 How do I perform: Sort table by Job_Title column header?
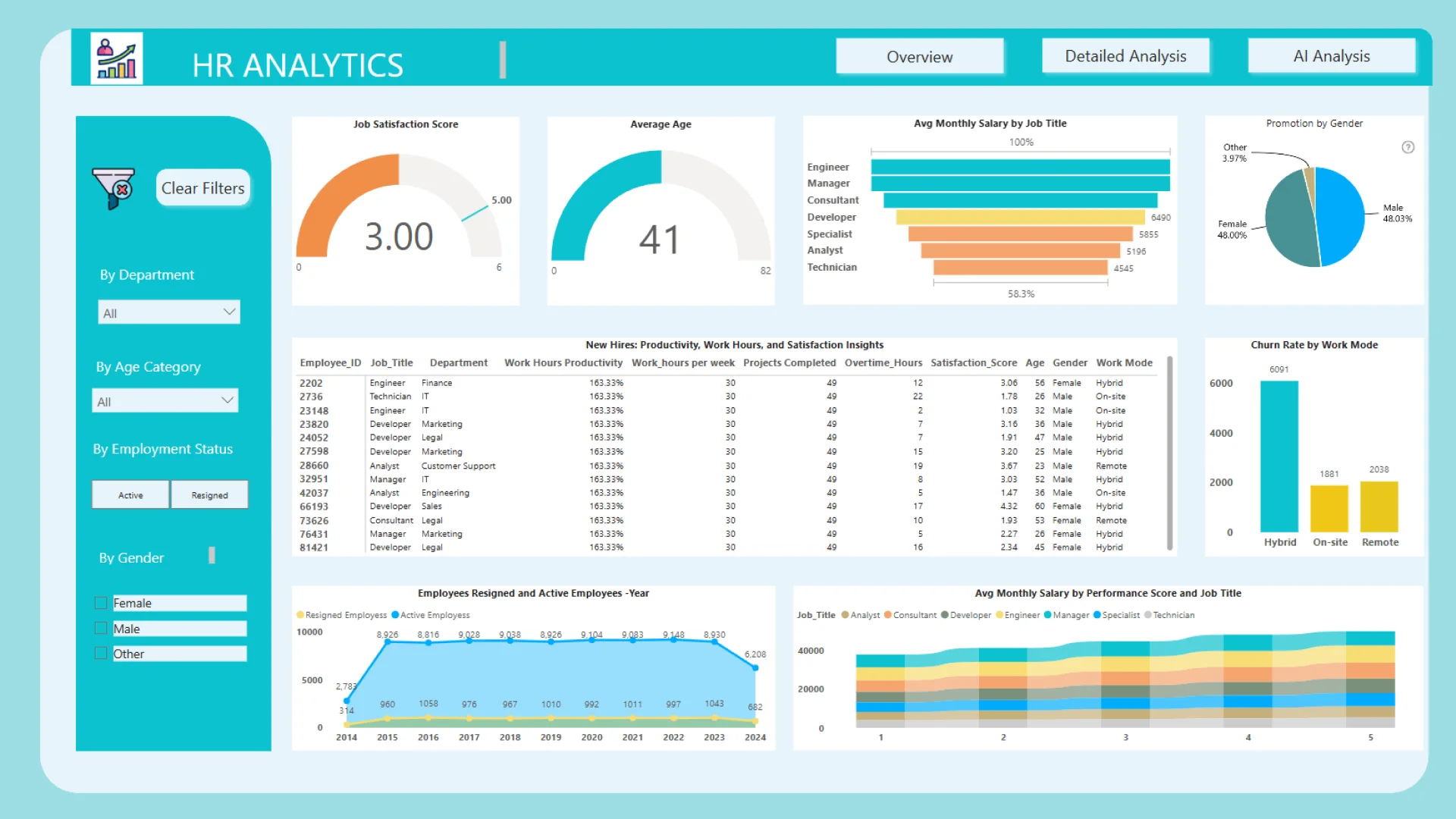(391, 362)
